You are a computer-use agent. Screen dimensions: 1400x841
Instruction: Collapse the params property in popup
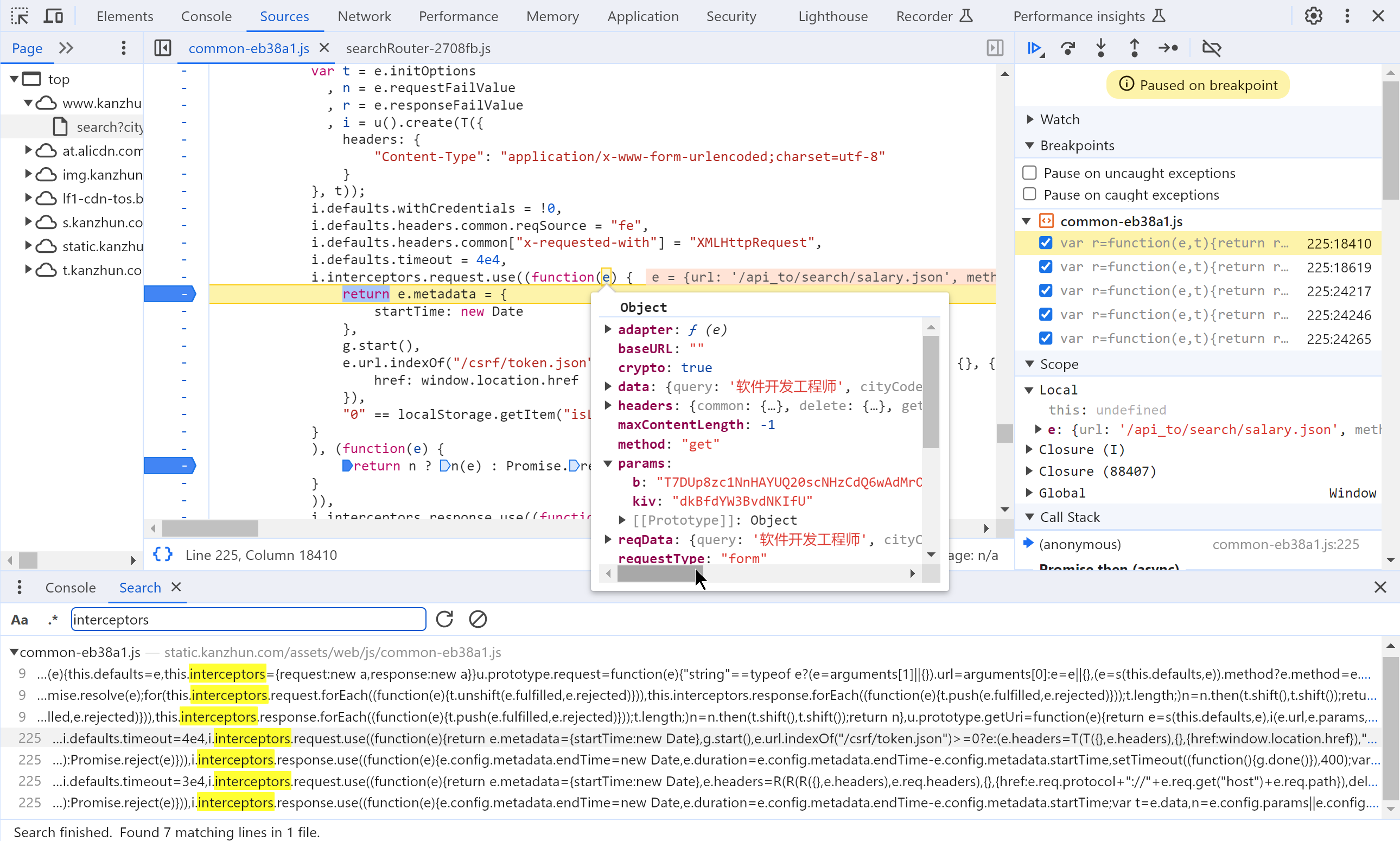(608, 463)
